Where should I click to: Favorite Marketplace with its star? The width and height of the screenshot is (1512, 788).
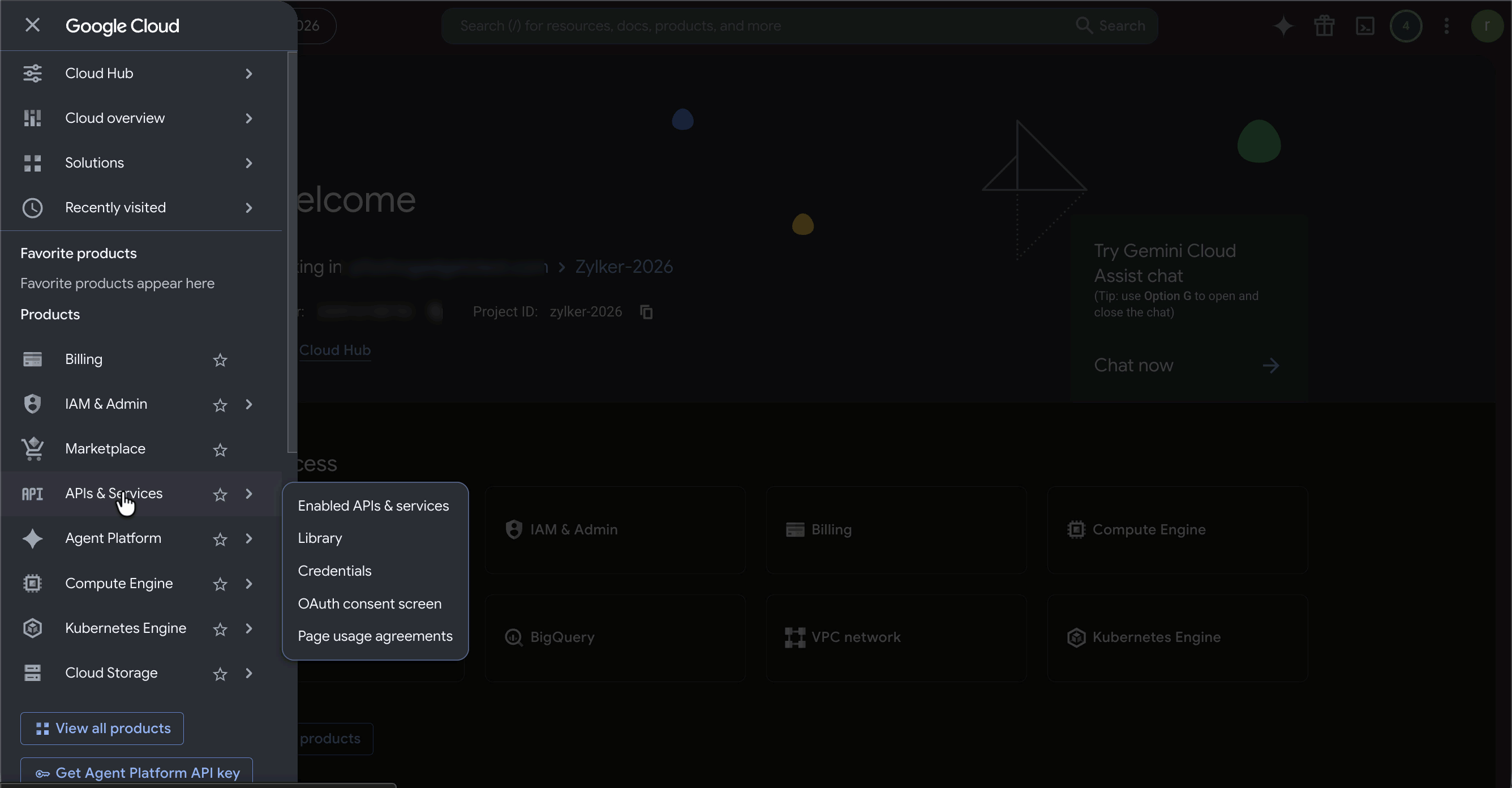coord(220,450)
